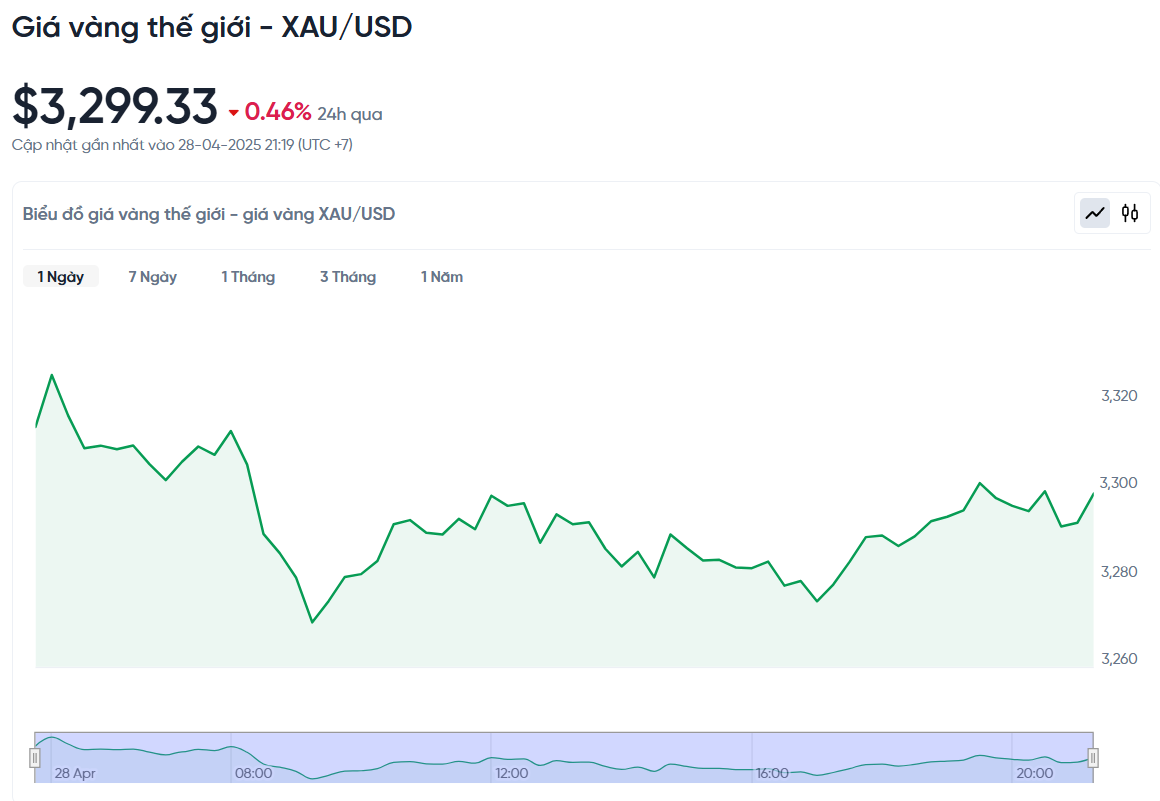
Task: Click the $3,299.33 gold price
Action: pyautogui.click(x=115, y=107)
